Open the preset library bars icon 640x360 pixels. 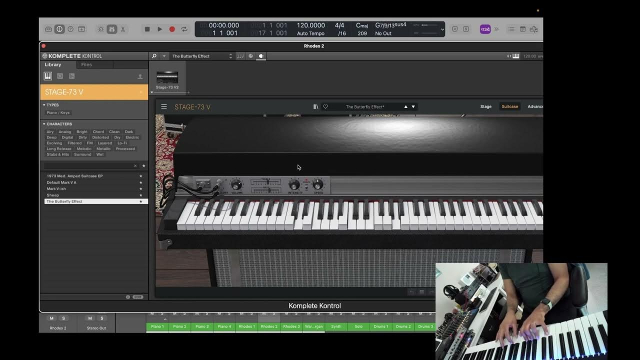tap(316, 107)
